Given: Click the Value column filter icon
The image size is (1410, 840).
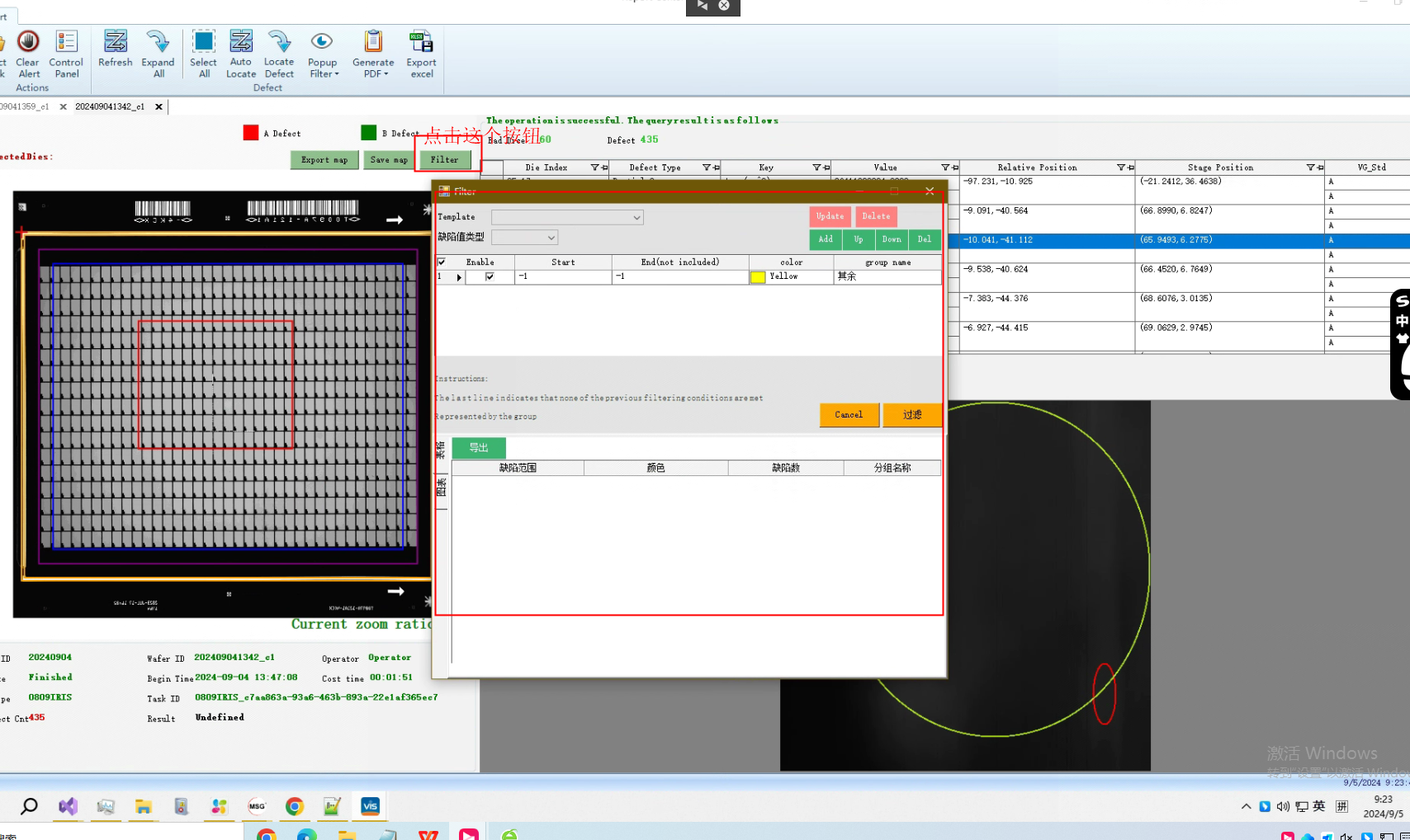Looking at the screenshot, I should click(946, 168).
